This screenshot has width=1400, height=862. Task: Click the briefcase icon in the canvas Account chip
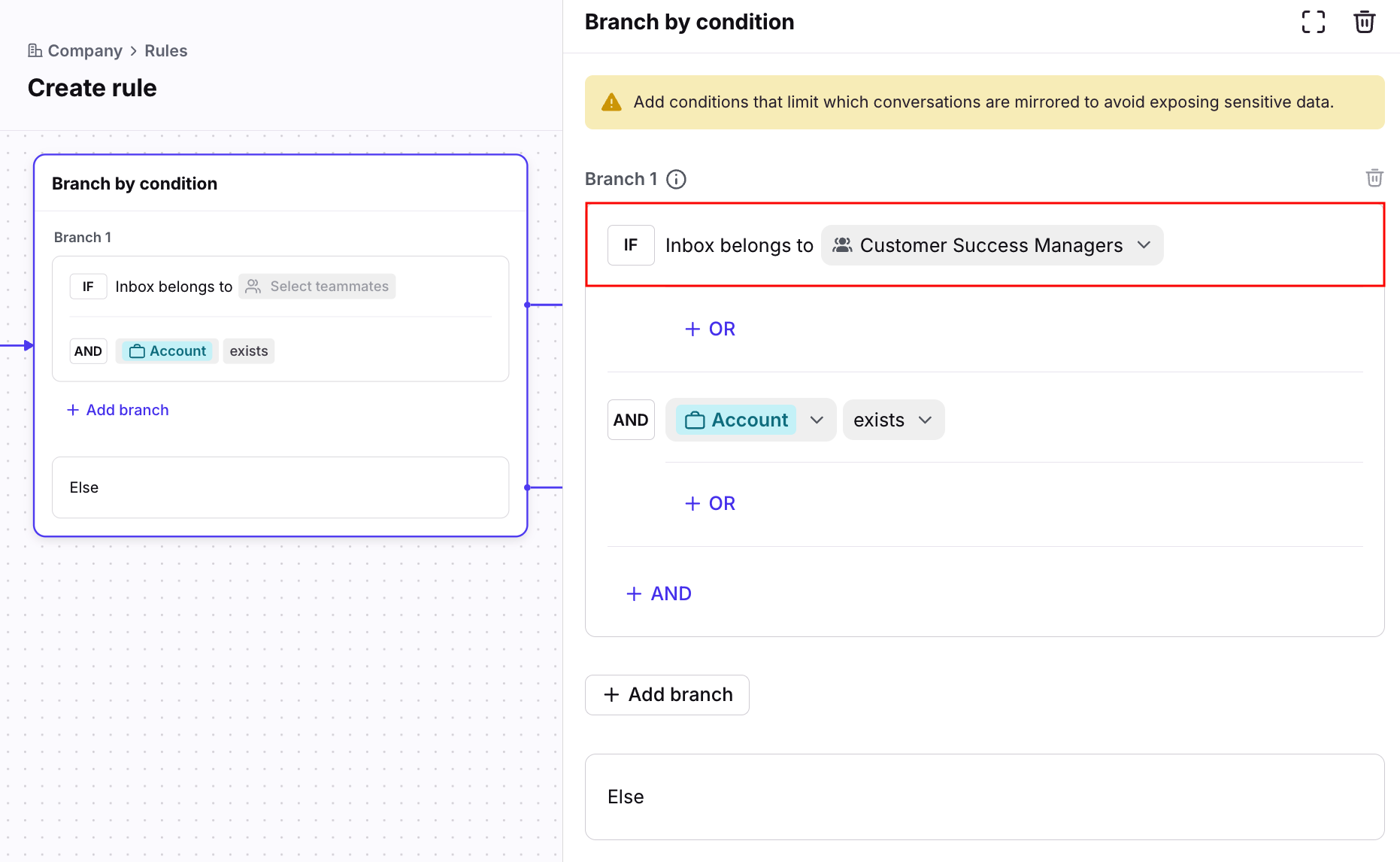[137, 351]
